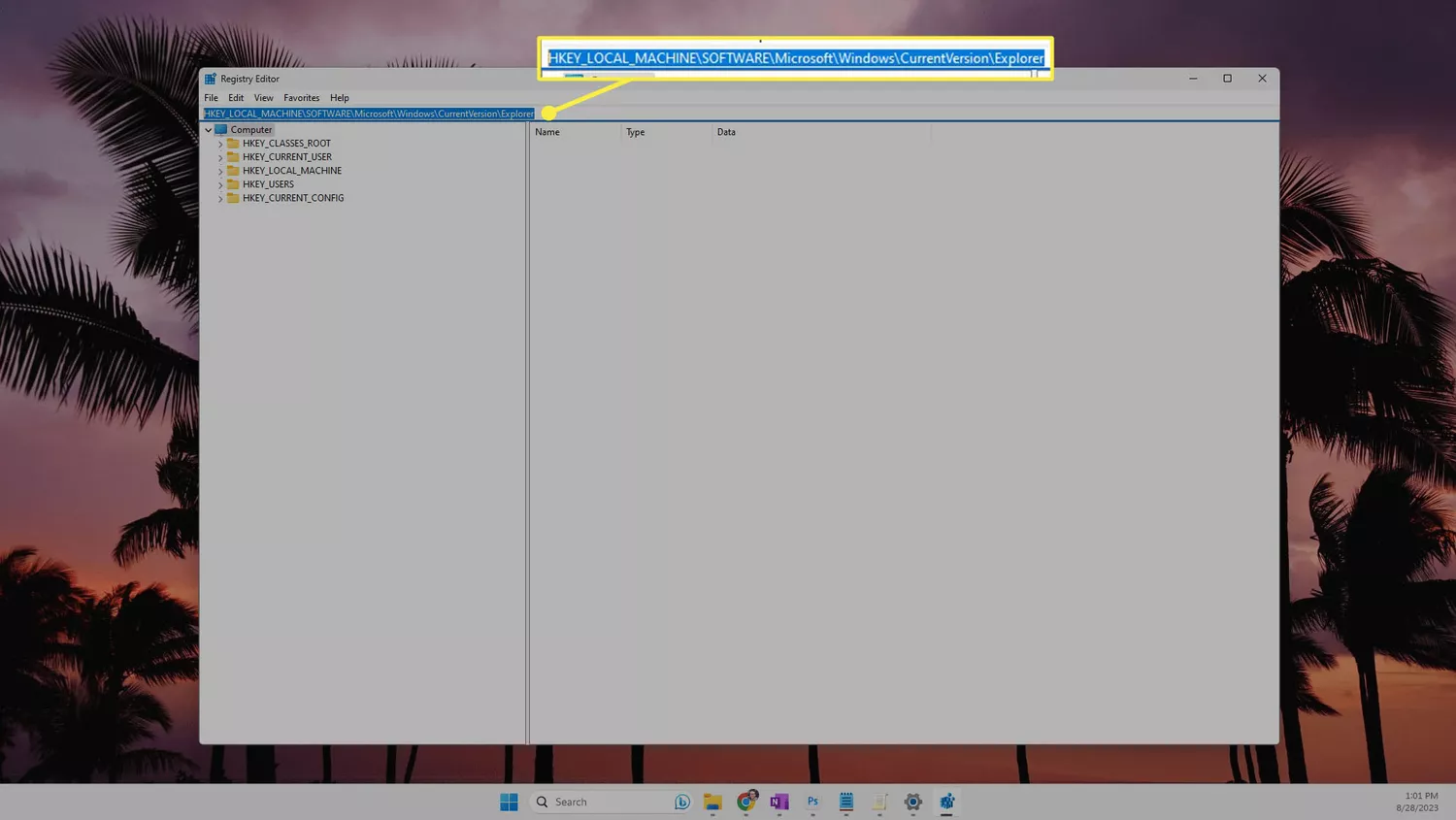Collapse the Computer tree node
The image size is (1456, 820).
click(x=208, y=130)
